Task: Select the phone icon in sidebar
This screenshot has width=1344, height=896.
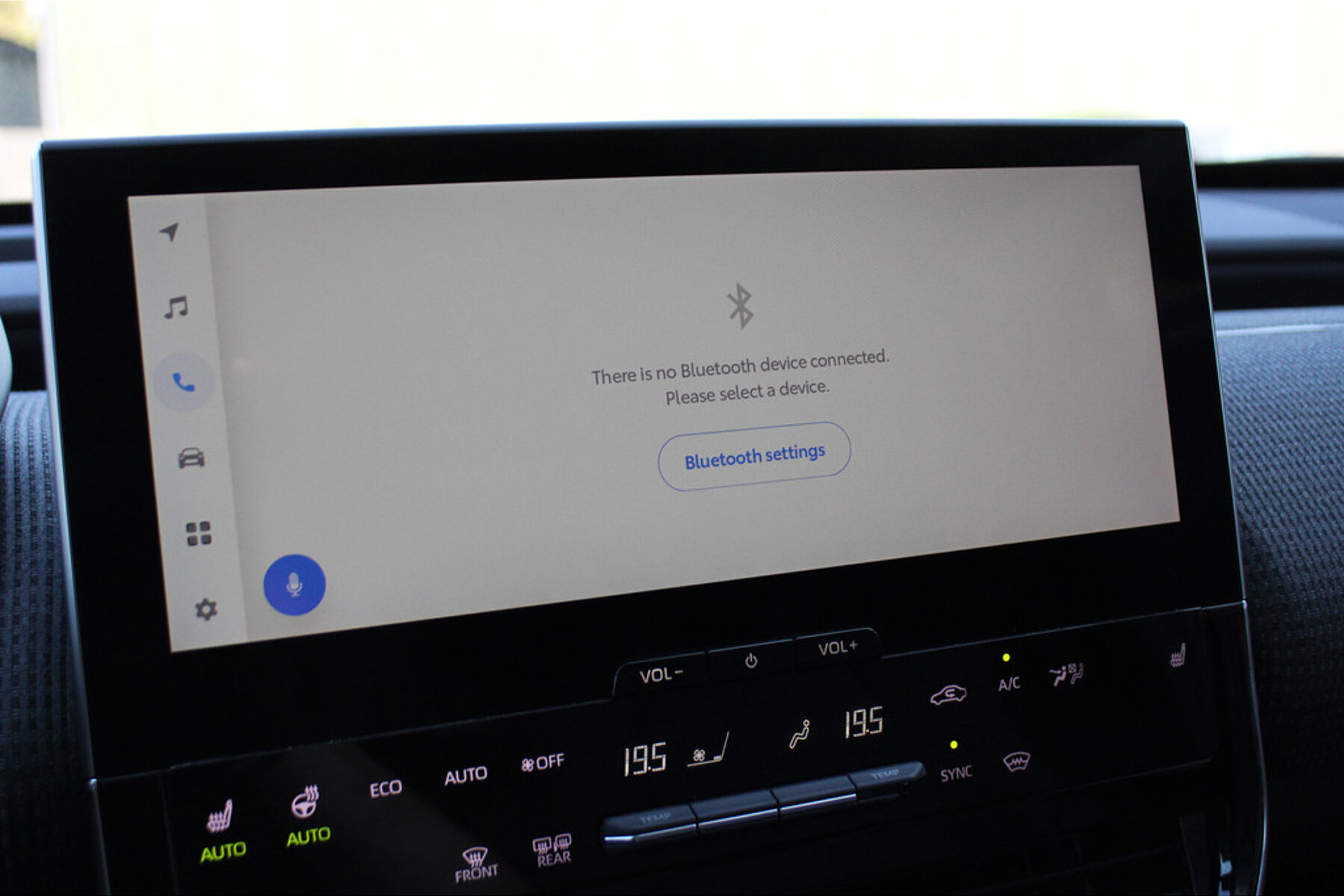Action: [184, 382]
